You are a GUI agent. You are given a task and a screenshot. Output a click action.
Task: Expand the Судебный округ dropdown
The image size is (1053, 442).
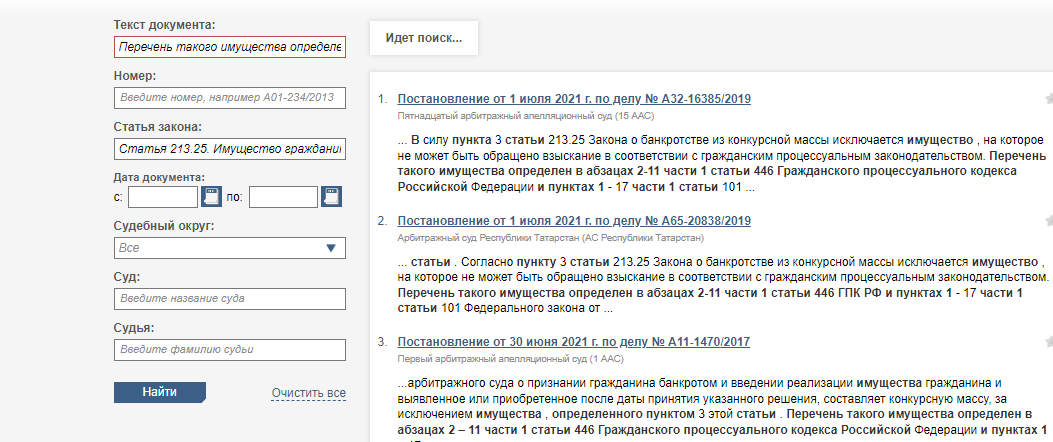tap(229, 248)
